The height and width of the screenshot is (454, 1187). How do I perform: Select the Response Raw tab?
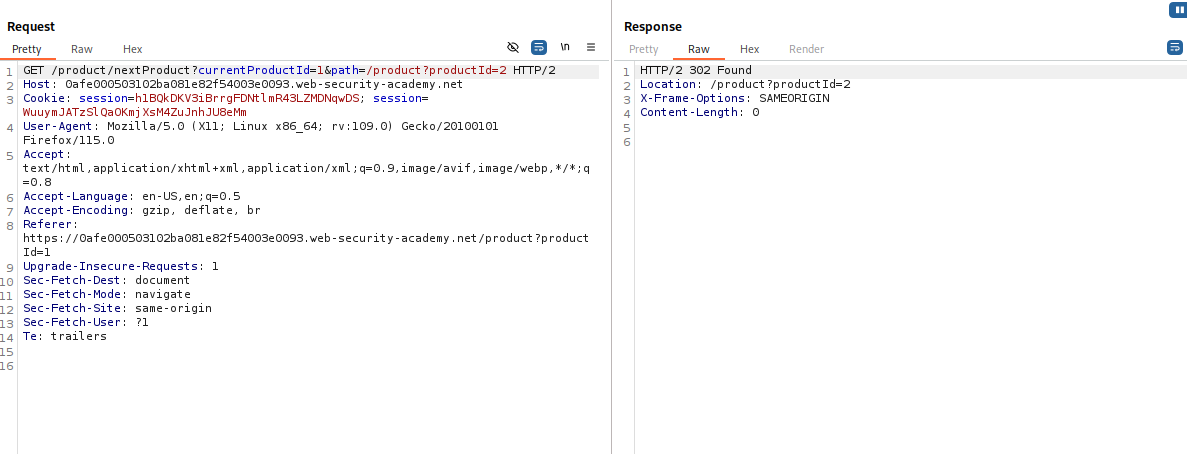click(x=698, y=49)
